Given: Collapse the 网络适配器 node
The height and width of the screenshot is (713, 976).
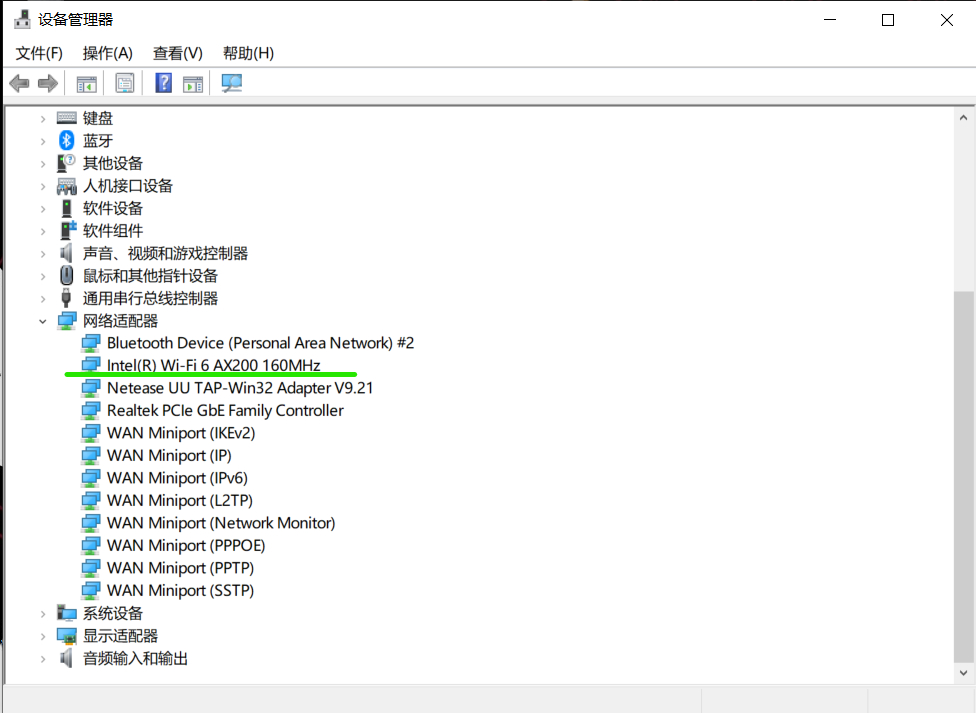Looking at the screenshot, I should 43,321.
